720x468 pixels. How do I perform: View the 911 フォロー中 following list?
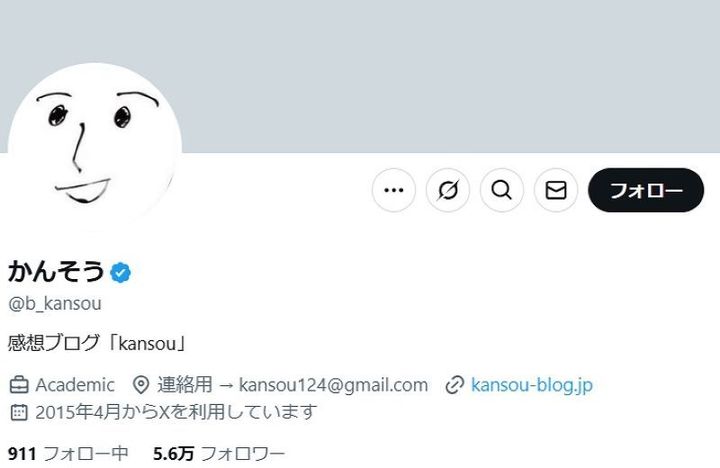[x=68, y=454]
